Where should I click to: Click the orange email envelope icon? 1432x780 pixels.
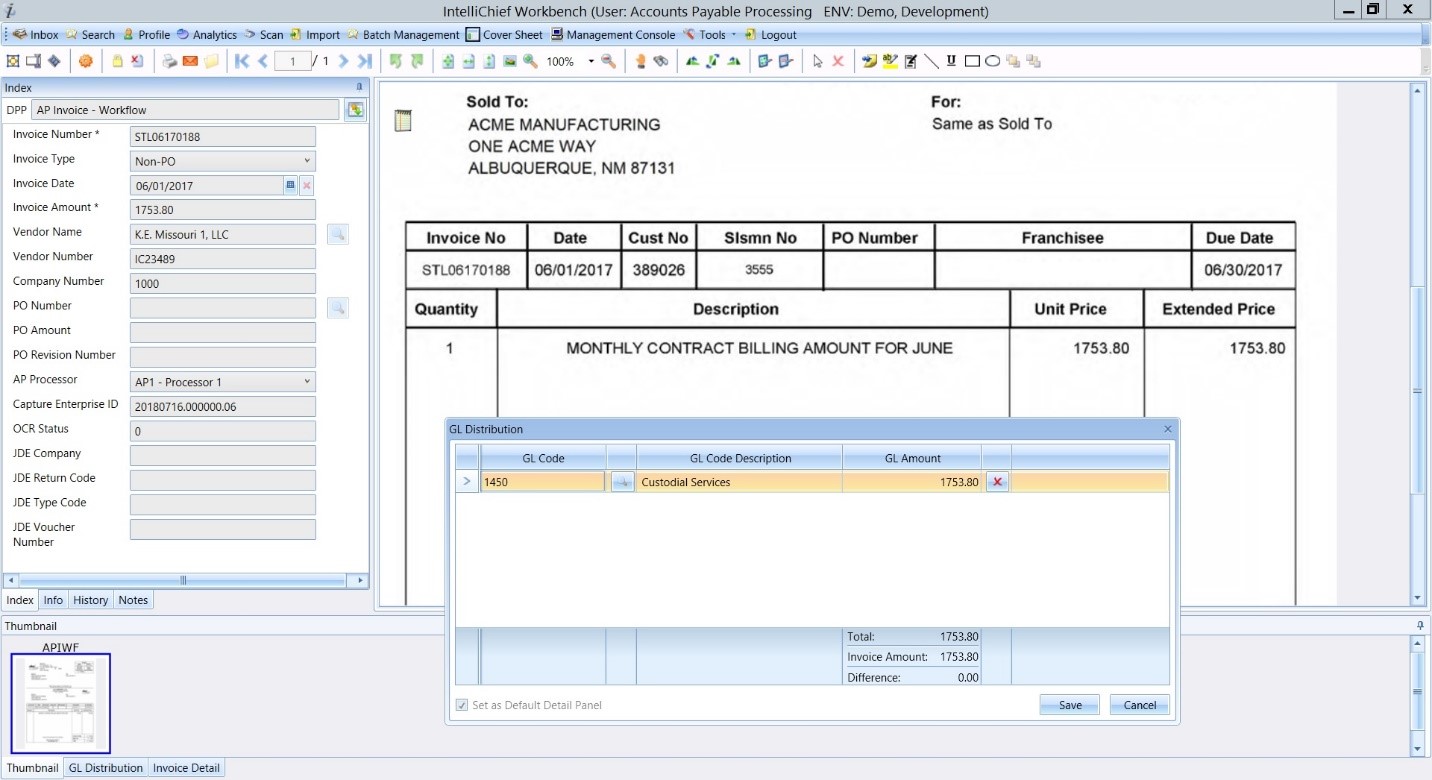coord(190,61)
